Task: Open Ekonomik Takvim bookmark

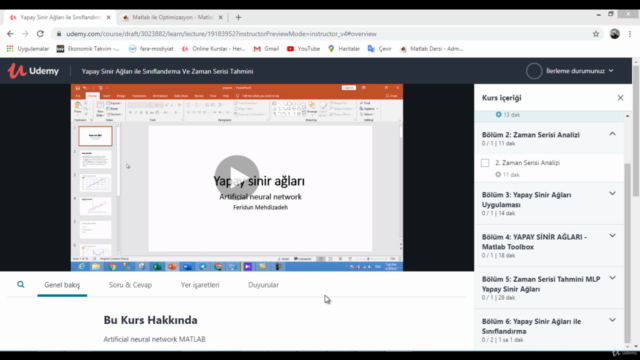Action: 88,49
